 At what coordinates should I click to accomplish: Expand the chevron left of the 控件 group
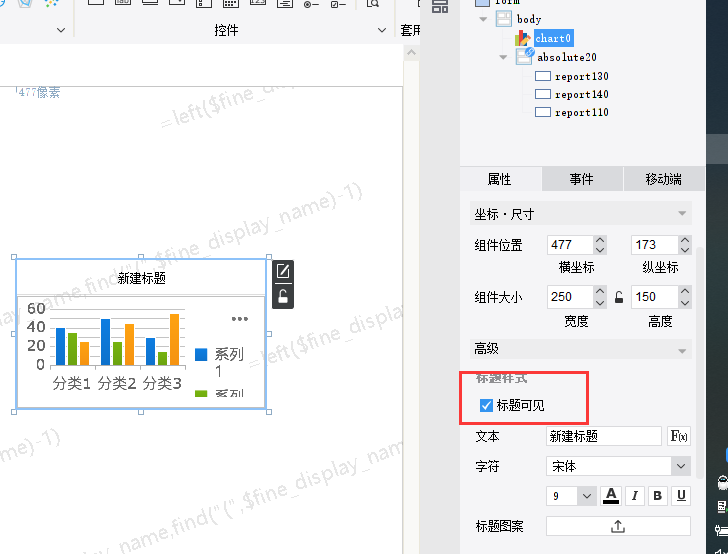point(61,30)
